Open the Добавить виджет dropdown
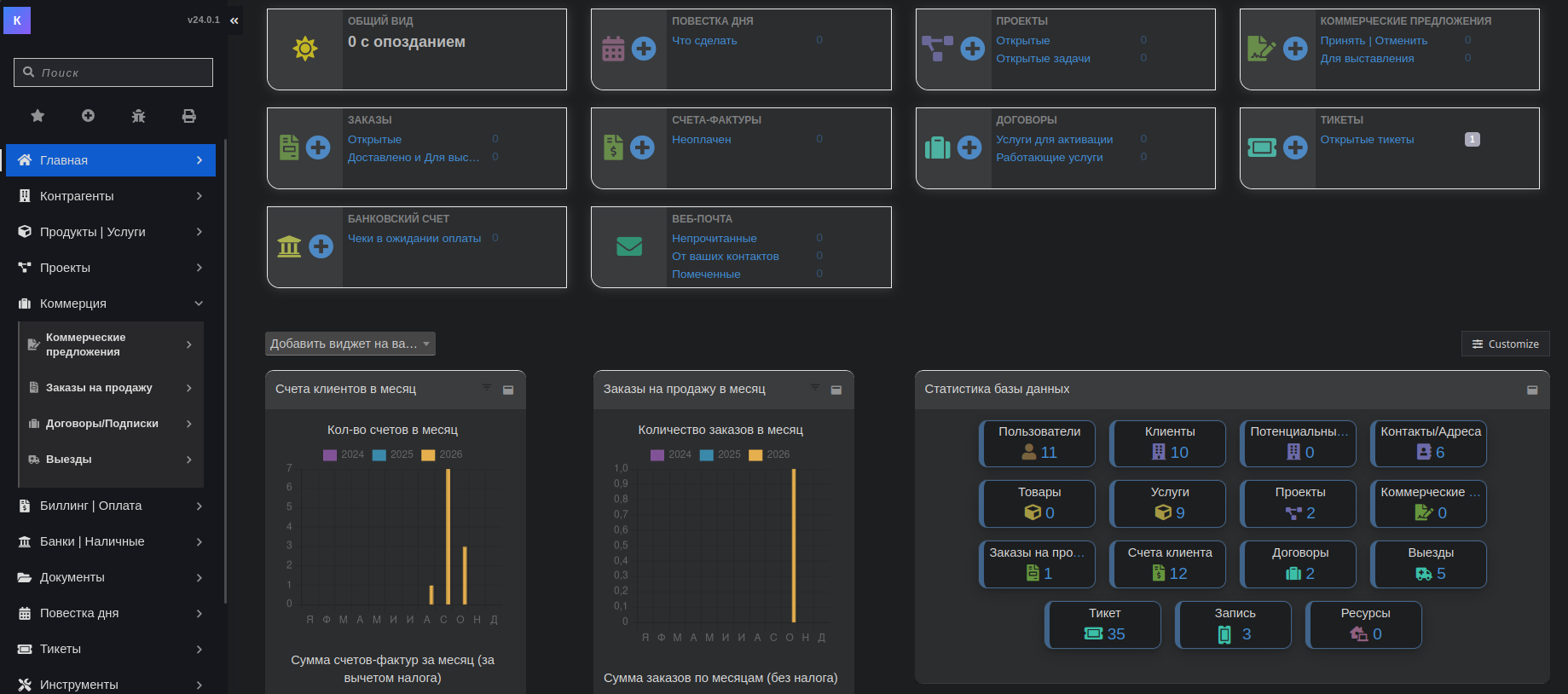This screenshot has height=694, width=1568. 350,344
